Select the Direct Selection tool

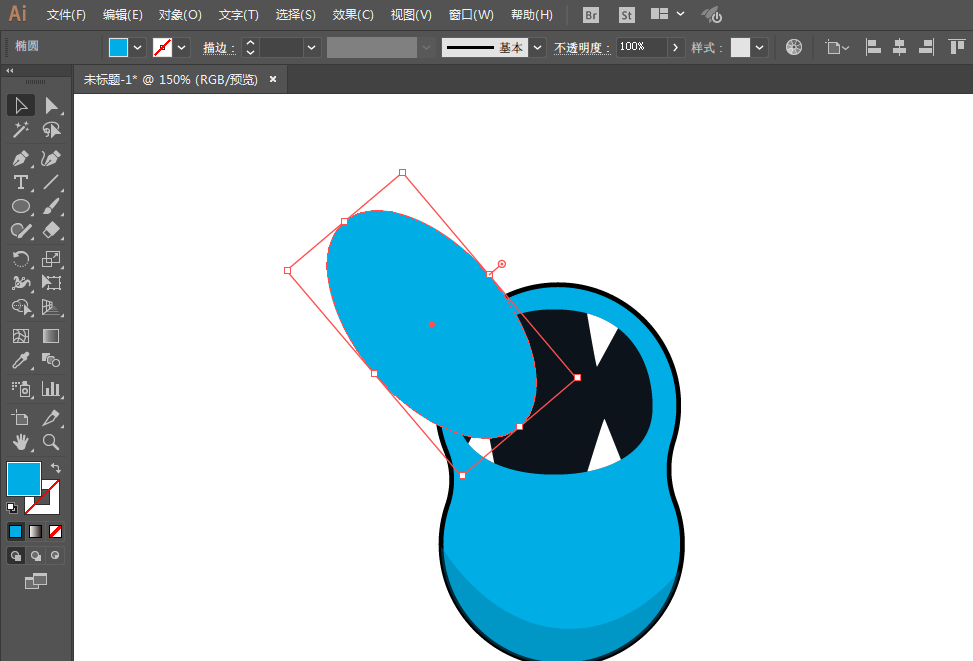(51, 106)
